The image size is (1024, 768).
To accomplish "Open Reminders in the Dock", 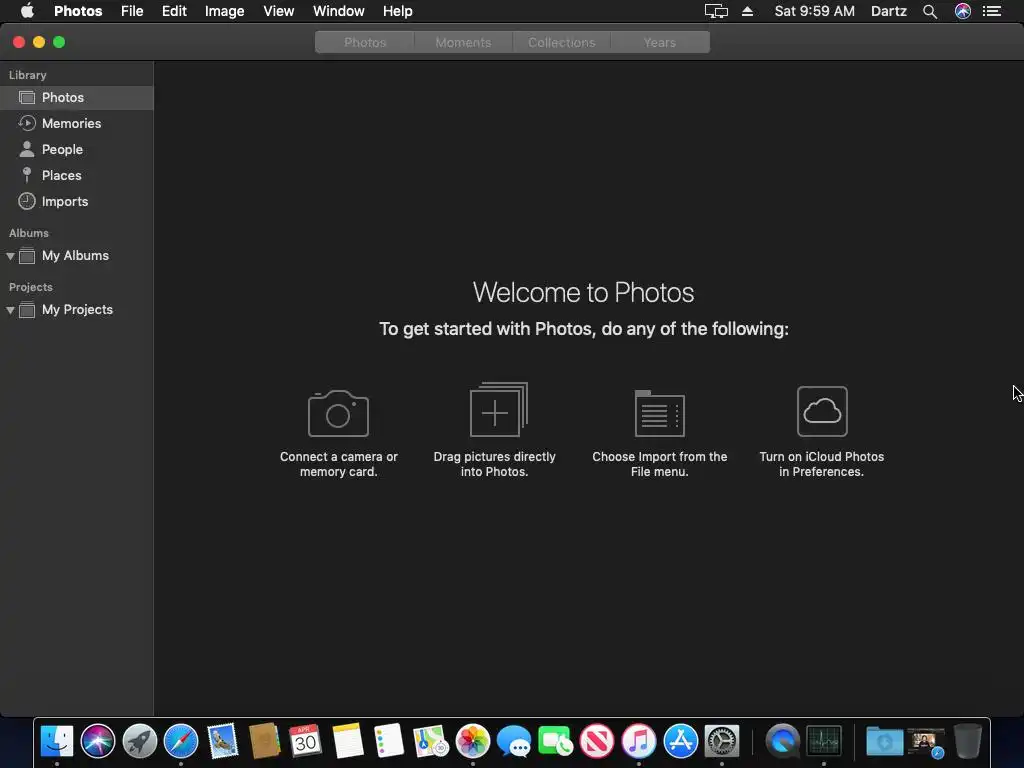I will click(x=389, y=741).
